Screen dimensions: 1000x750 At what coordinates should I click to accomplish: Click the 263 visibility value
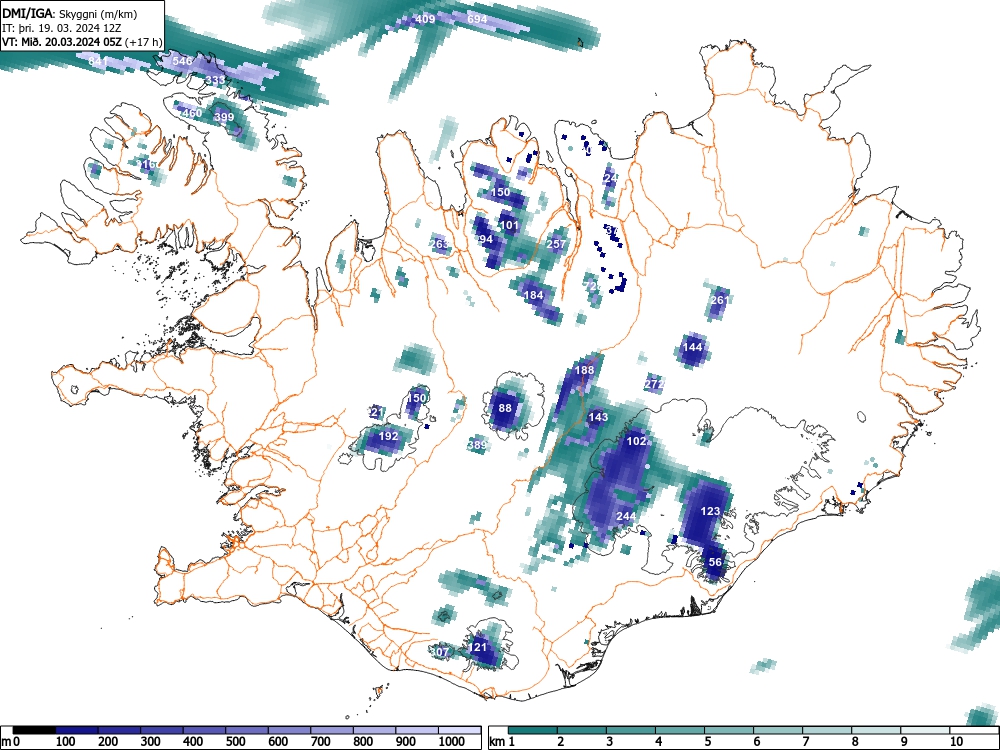[439, 244]
